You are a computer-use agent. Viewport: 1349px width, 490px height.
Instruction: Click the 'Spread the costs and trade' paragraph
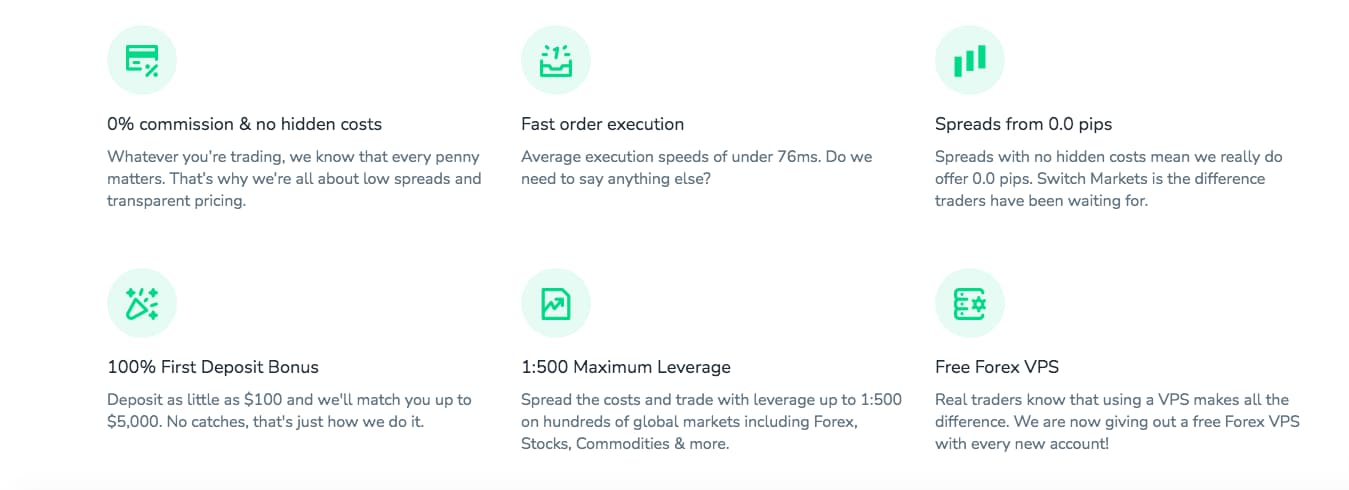click(x=711, y=421)
